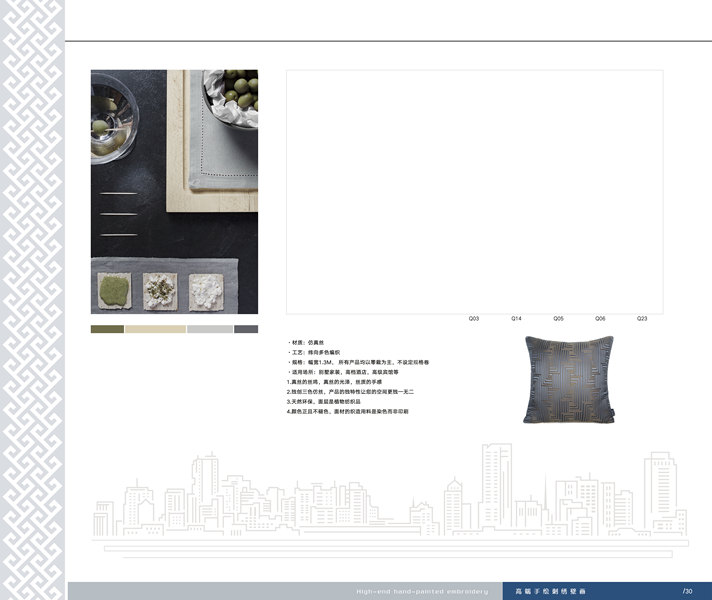This screenshot has width=712, height=600.
Task: Click the page number /30
Action: (x=687, y=591)
